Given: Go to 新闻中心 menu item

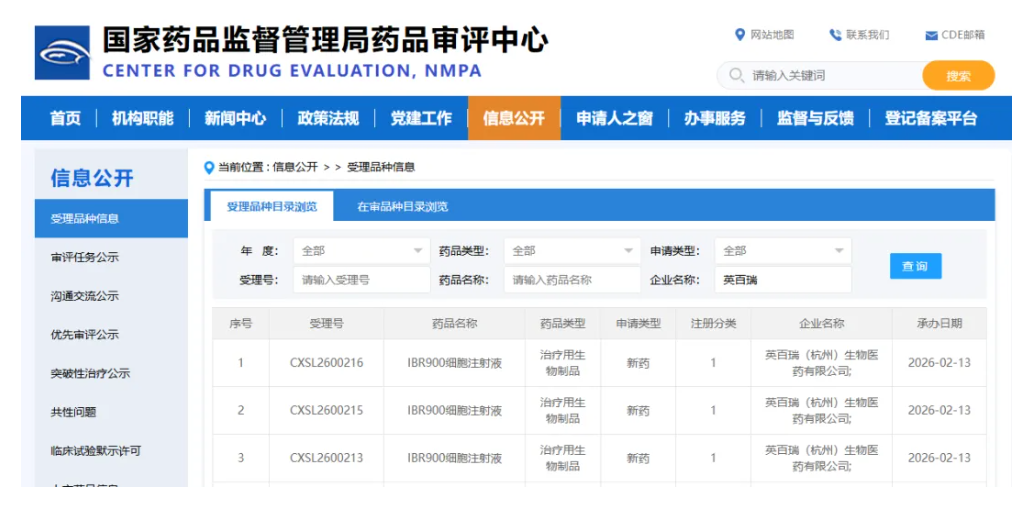Looking at the screenshot, I should 235,118.
